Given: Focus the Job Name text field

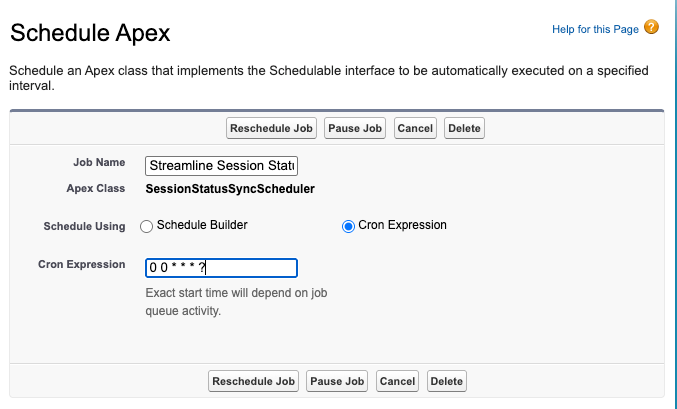Looking at the screenshot, I should [221, 165].
